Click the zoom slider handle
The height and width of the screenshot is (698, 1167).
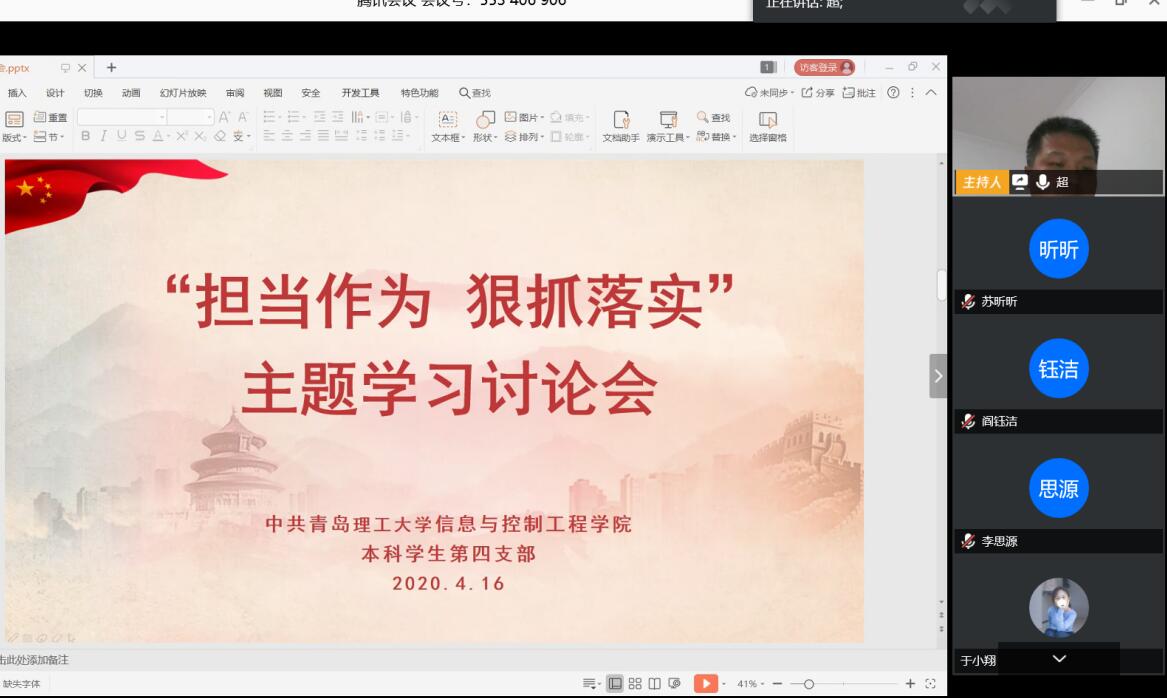(808, 684)
